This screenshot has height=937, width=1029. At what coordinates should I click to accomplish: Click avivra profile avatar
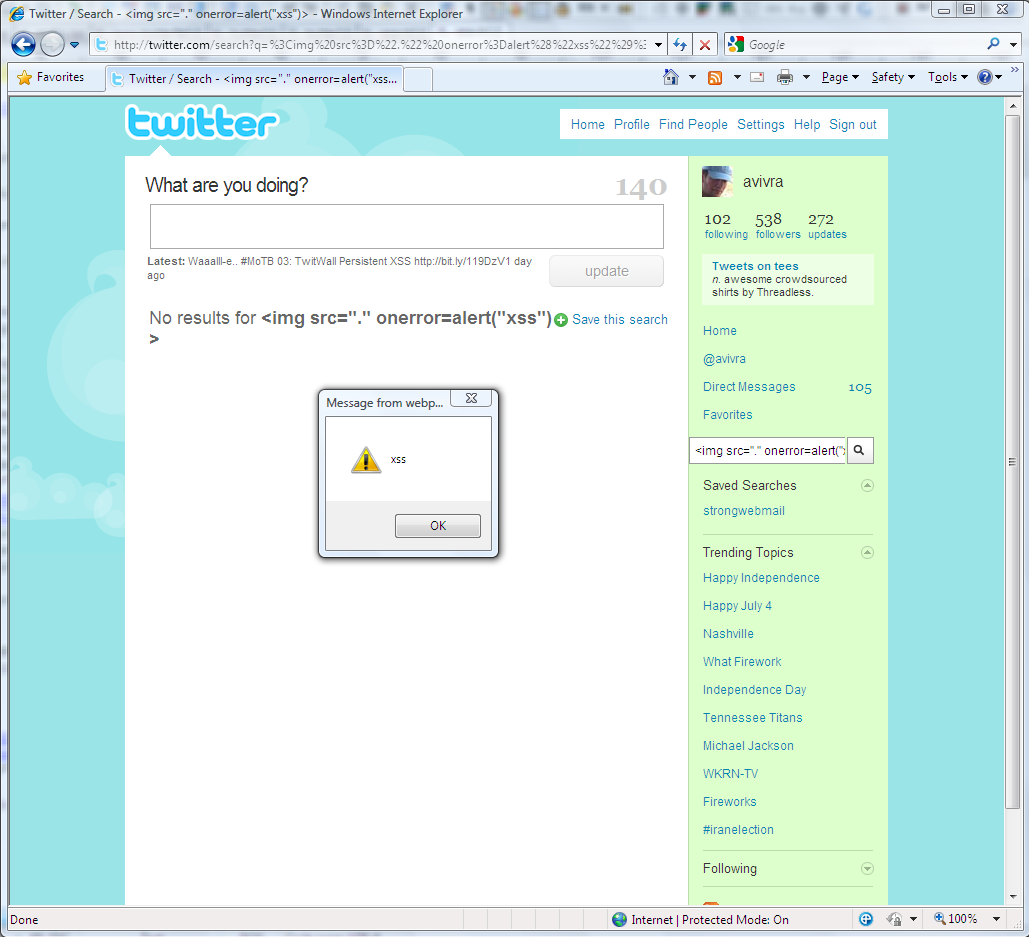point(717,182)
